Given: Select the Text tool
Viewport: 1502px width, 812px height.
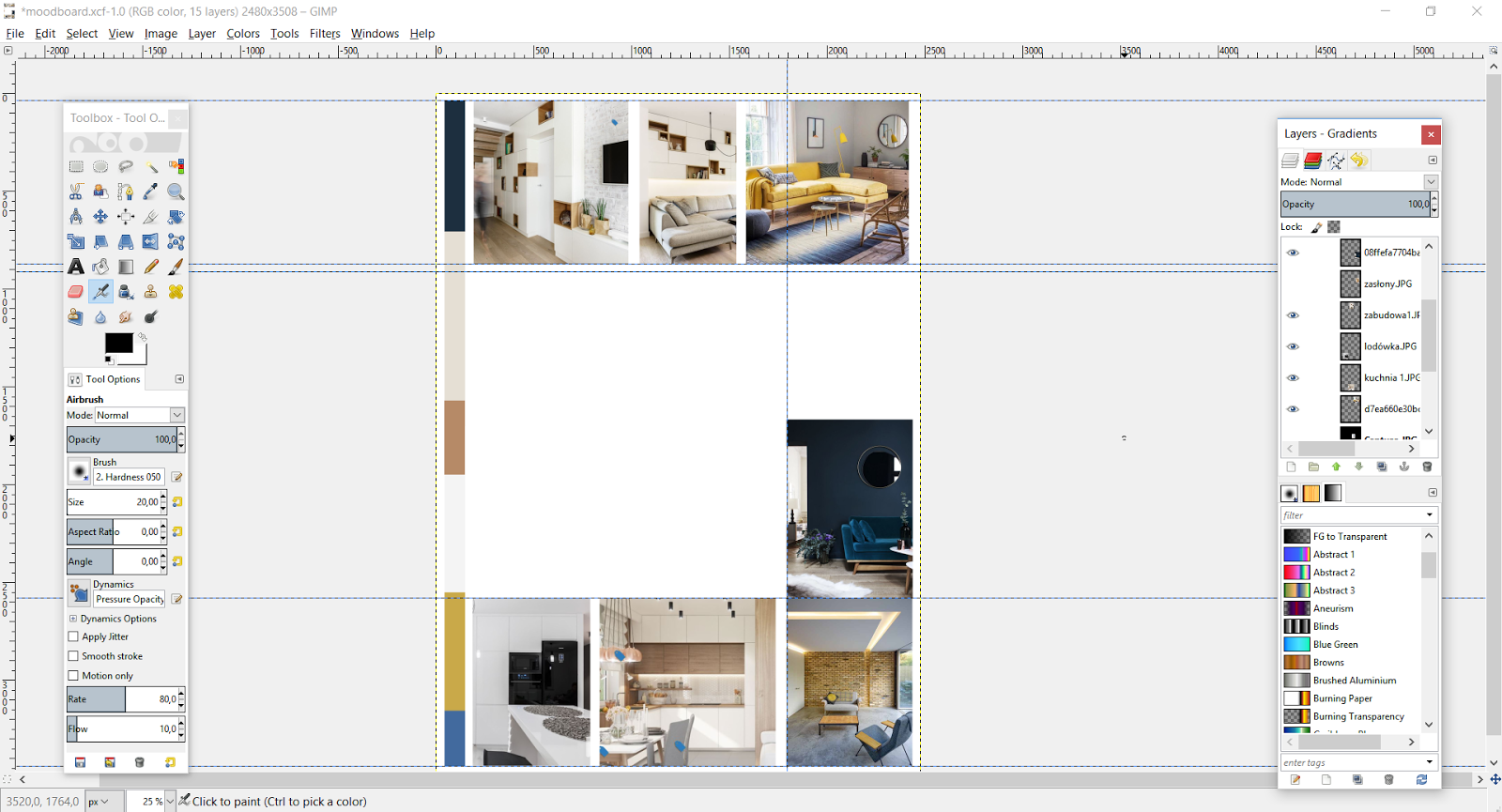Looking at the screenshot, I should pos(76,267).
